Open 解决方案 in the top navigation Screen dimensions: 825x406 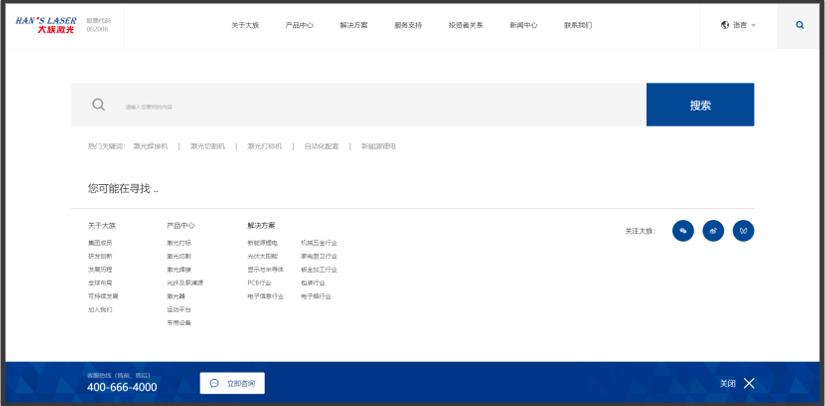coord(354,25)
